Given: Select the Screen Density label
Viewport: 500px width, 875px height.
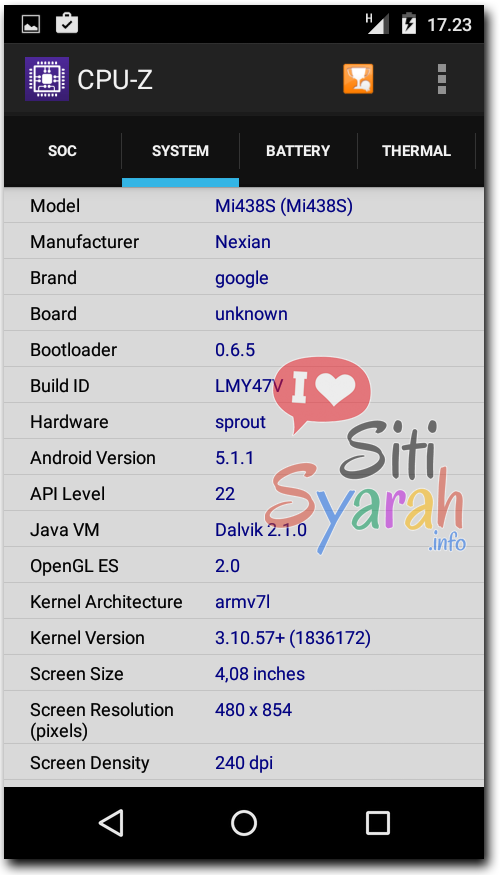Looking at the screenshot, I should [89, 763].
